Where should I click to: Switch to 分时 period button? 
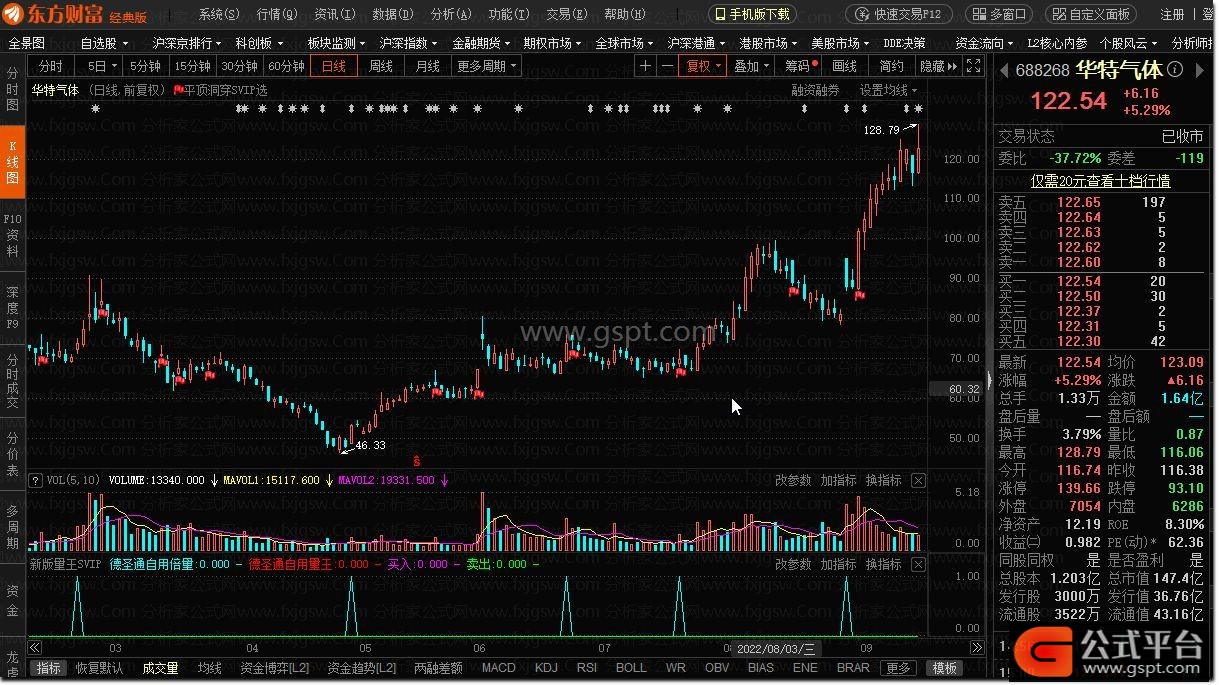pos(51,66)
